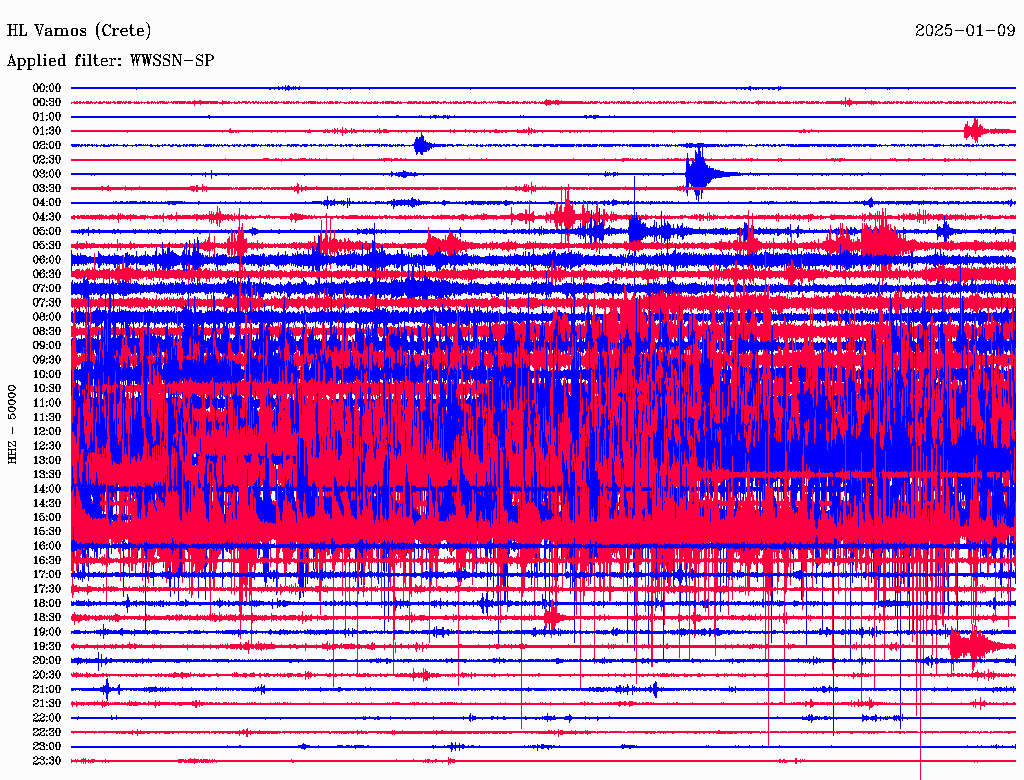
Task: Click the vertical axis label 'HHZ - 50000'
Action: click(12, 424)
